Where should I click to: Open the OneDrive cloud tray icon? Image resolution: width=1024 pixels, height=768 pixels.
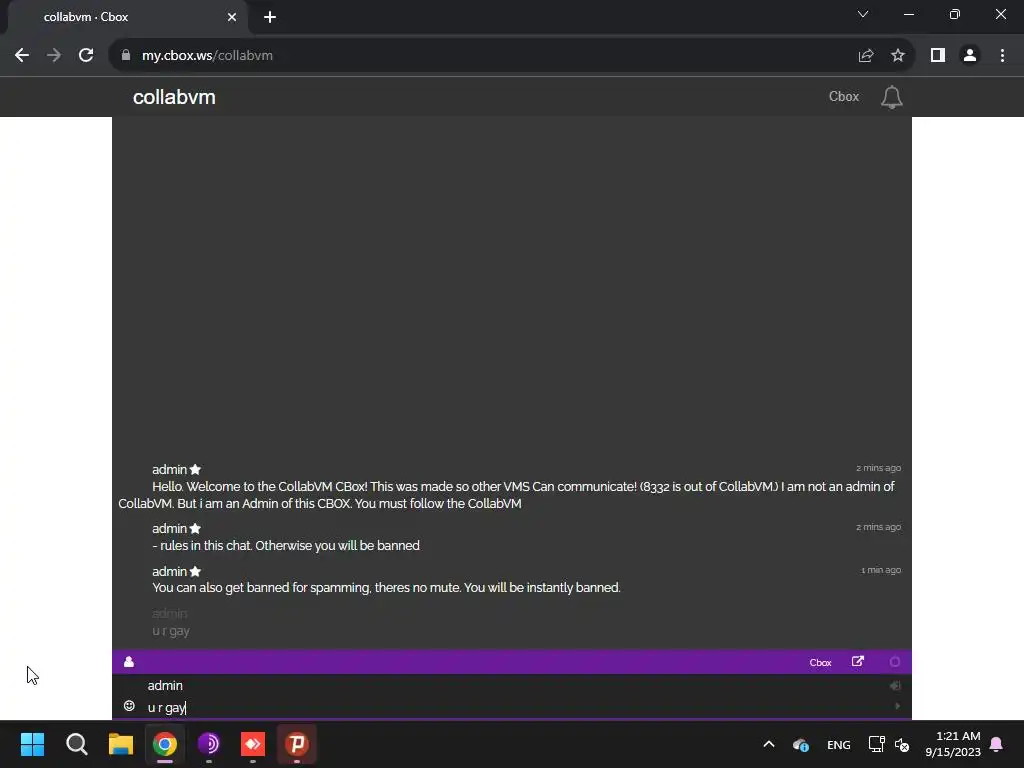pos(801,744)
